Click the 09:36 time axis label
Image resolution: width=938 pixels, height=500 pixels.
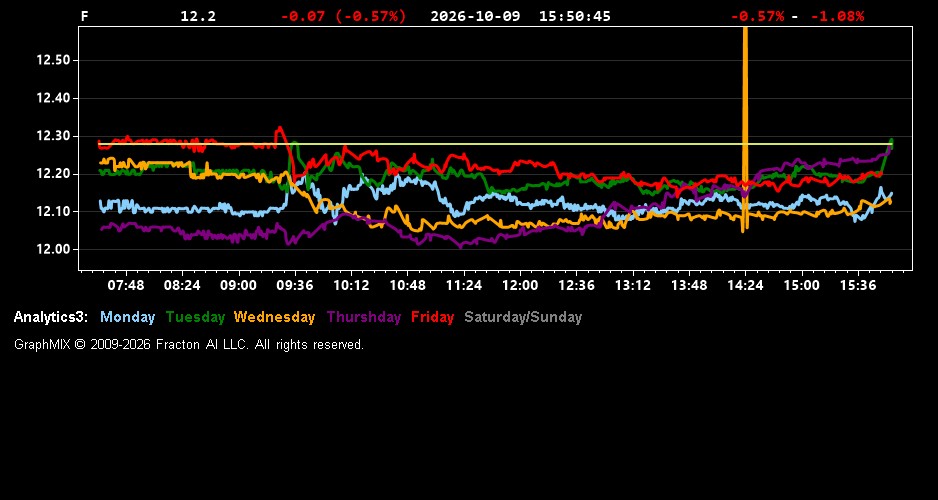pos(295,286)
